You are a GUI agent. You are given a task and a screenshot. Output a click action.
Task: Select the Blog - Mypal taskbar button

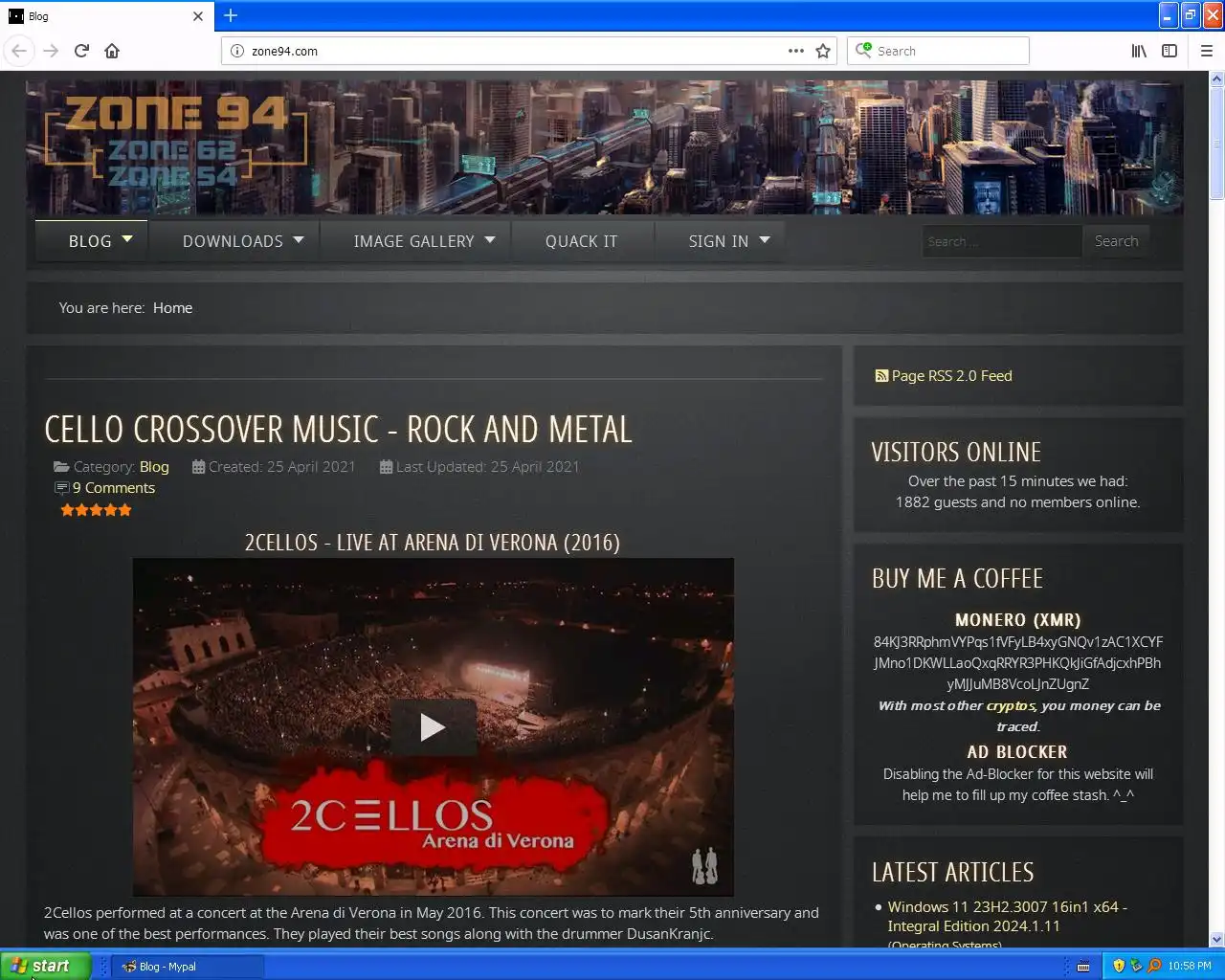(188, 967)
